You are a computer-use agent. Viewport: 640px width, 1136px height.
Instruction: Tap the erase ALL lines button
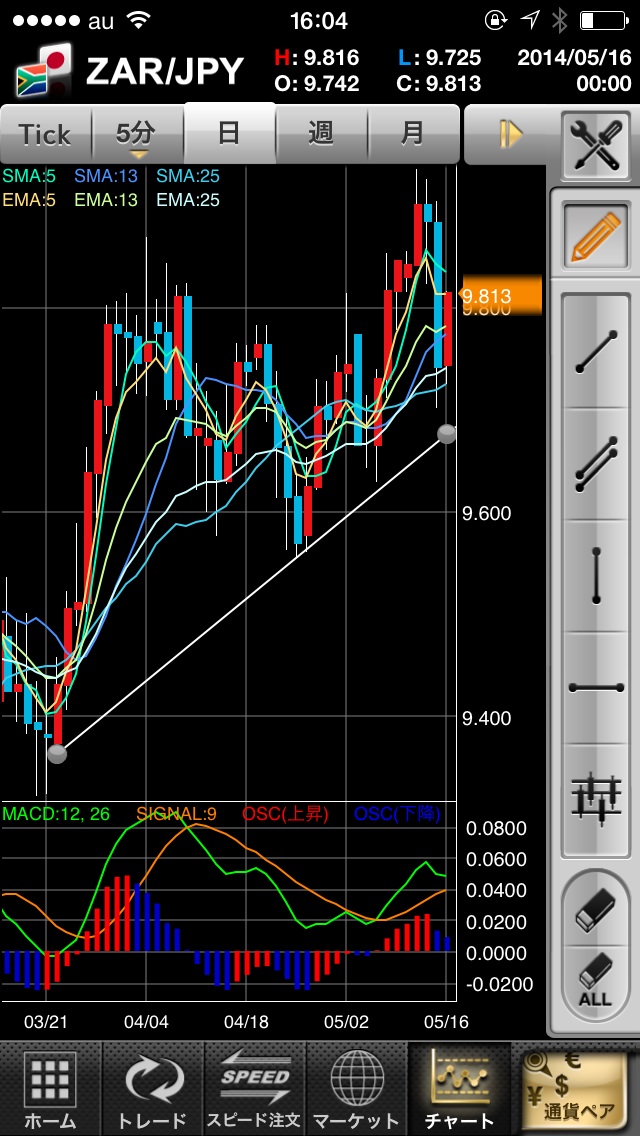(x=595, y=980)
